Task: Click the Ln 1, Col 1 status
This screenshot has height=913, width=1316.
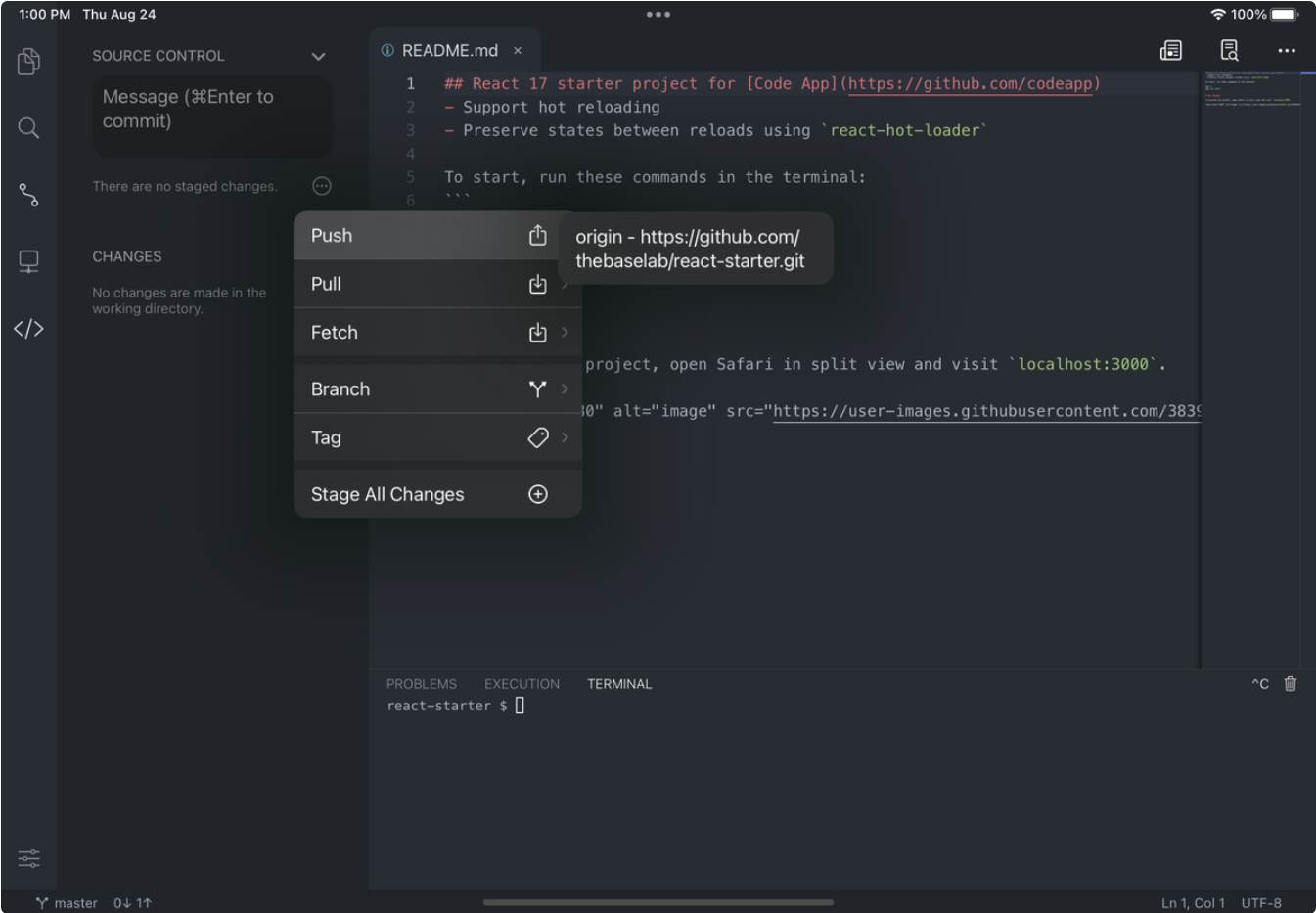Action: pyautogui.click(x=1193, y=903)
